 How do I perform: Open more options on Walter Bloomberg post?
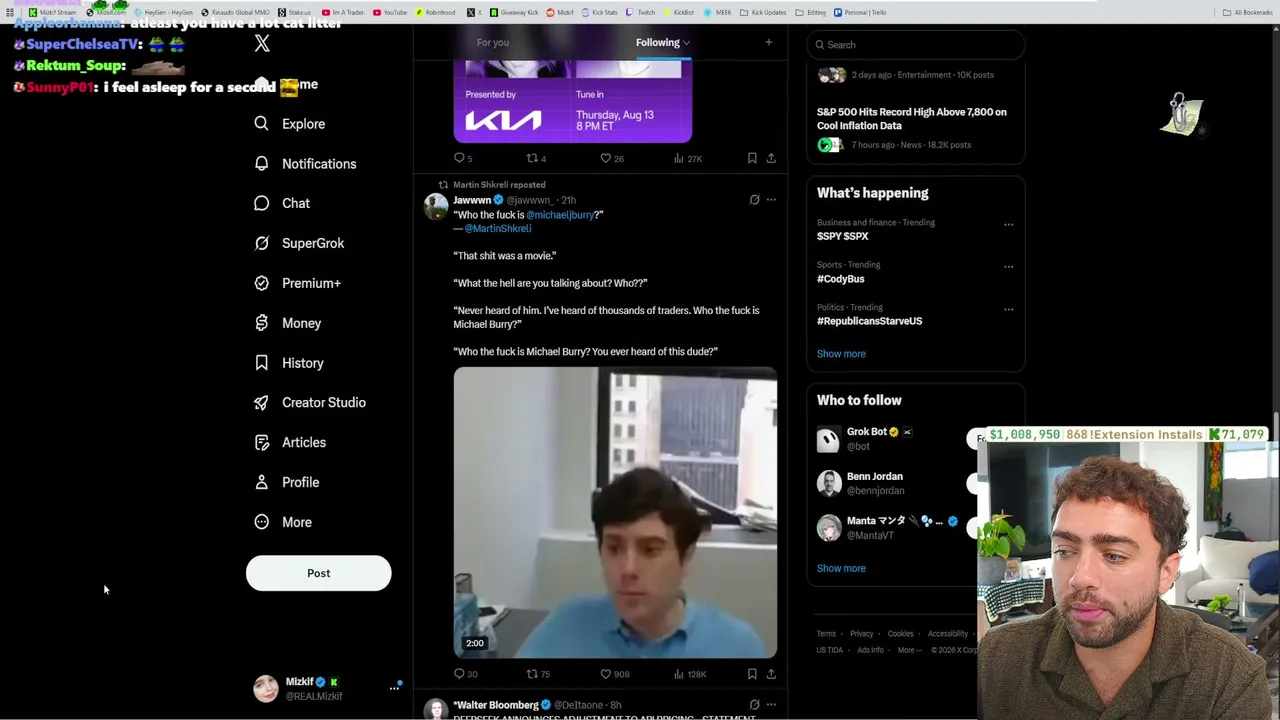pyautogui.click(x=771, y=705)
